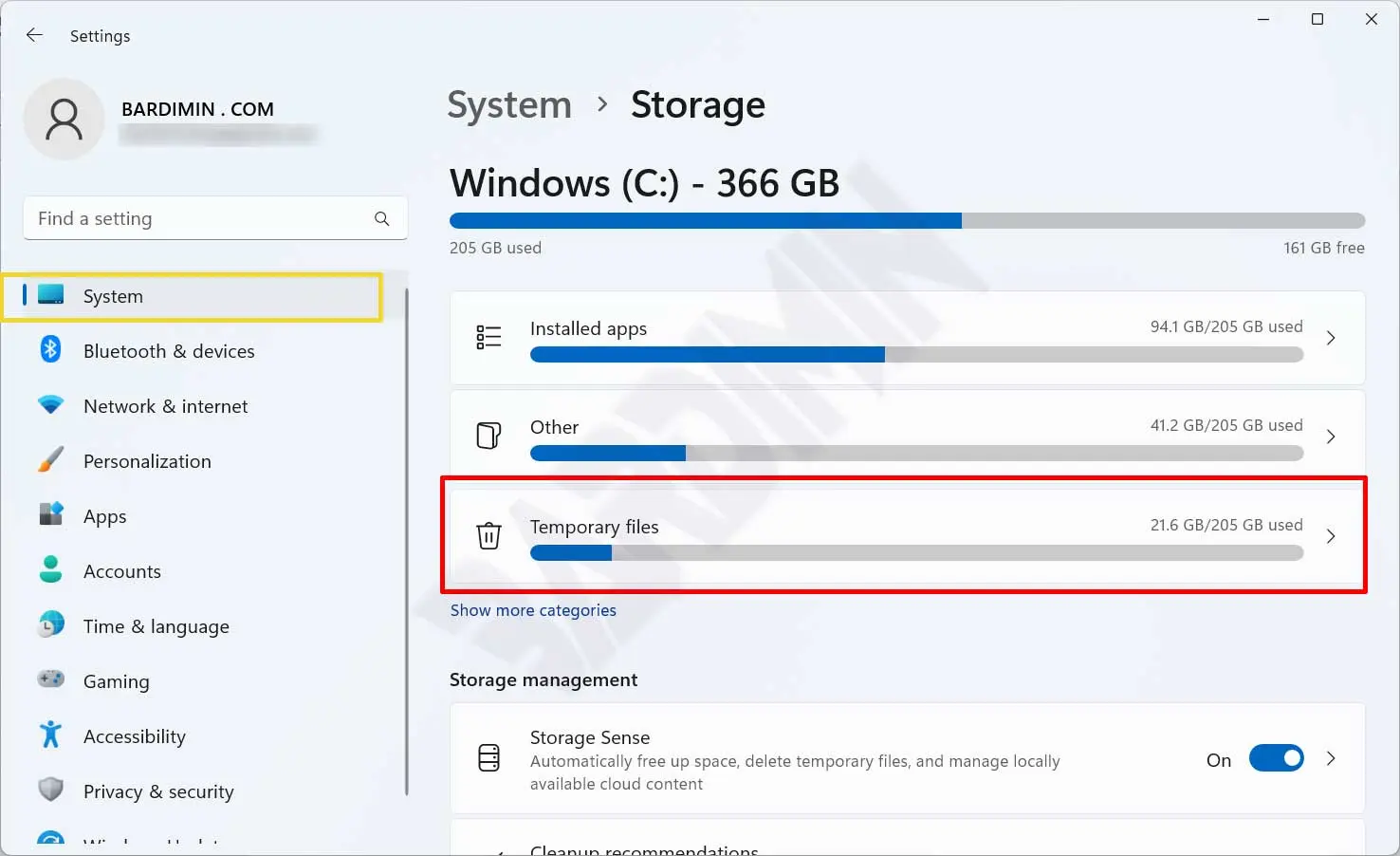Click the Network & internet Wi-Fi icon

tap(50, 405)
